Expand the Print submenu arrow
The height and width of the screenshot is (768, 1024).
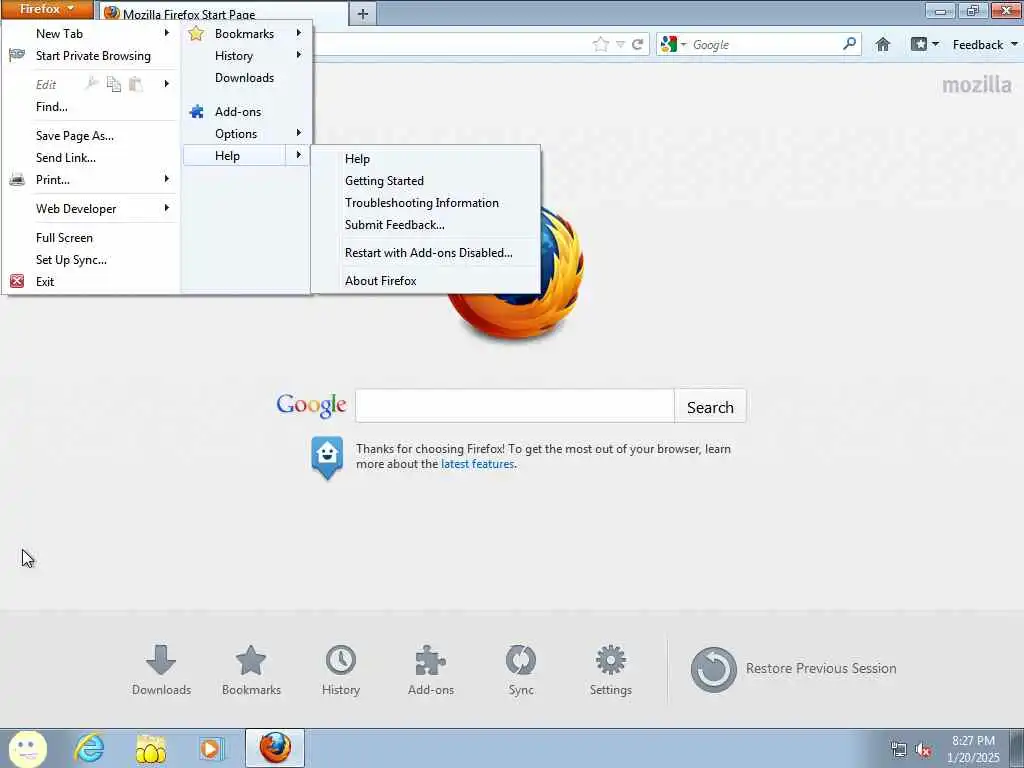(167, 179)
